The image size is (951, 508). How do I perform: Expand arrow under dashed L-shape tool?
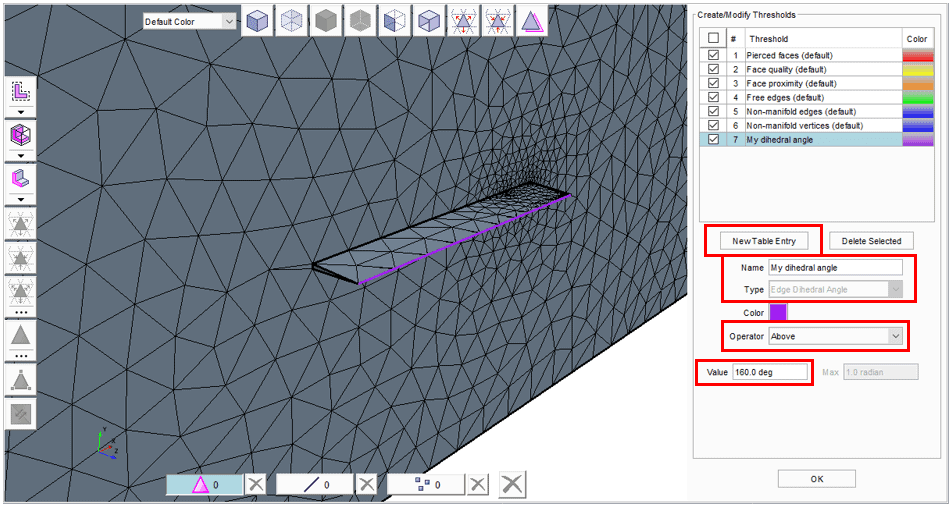tap(21, 112)
